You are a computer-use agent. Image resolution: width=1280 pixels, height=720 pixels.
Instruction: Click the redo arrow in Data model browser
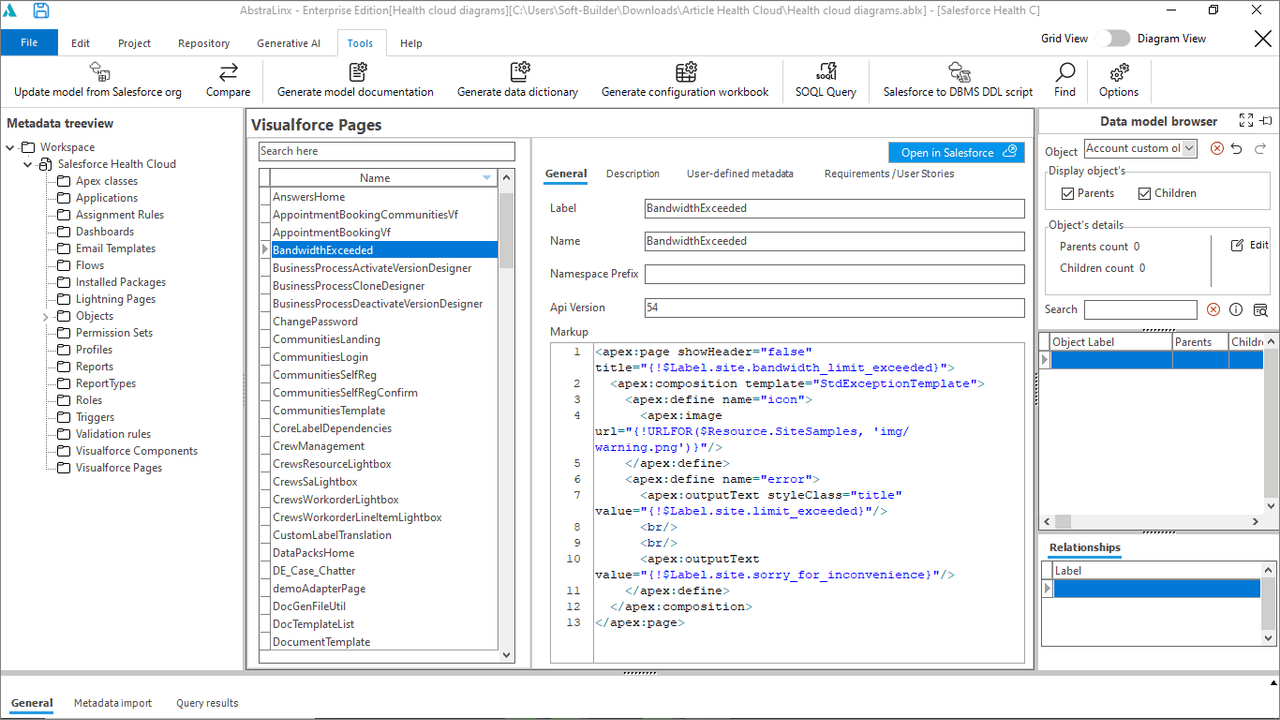pos(1260,149)
